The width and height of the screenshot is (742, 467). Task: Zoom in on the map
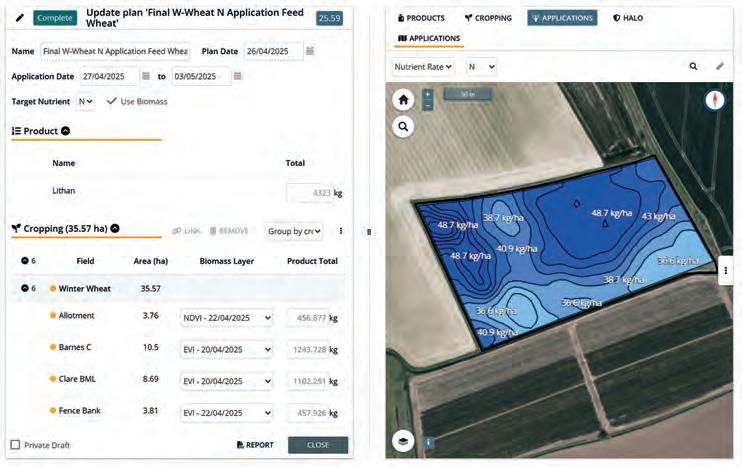point(427,94)
